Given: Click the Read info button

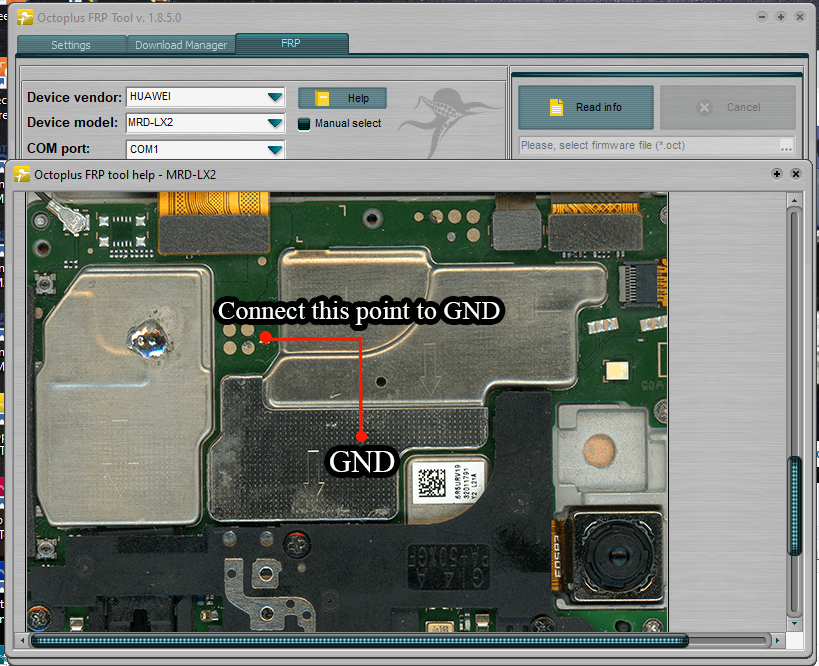Looking at the screenshot, I should pyautogui.click(x=586, y=107).
